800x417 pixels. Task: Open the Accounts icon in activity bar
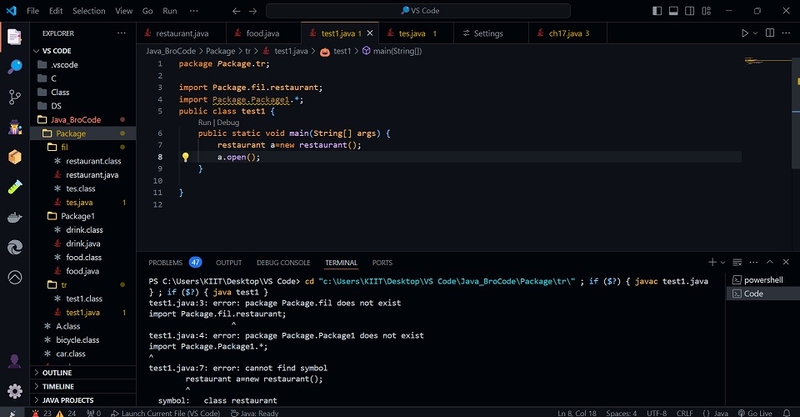(x=14, y=361)
